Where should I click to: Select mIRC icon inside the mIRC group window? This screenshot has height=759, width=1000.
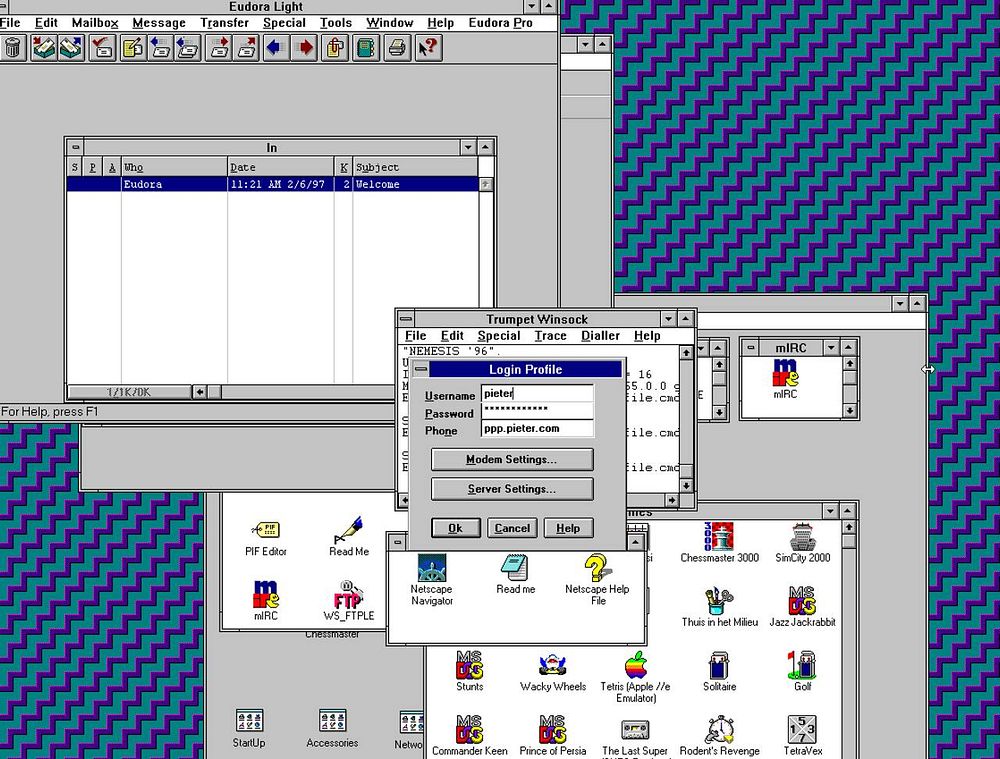[x=785, y=380]
